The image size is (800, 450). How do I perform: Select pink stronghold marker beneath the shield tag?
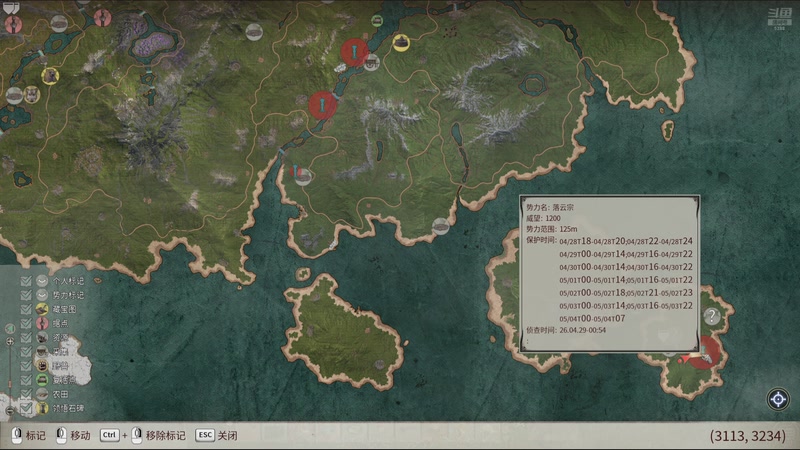(13, 24)
